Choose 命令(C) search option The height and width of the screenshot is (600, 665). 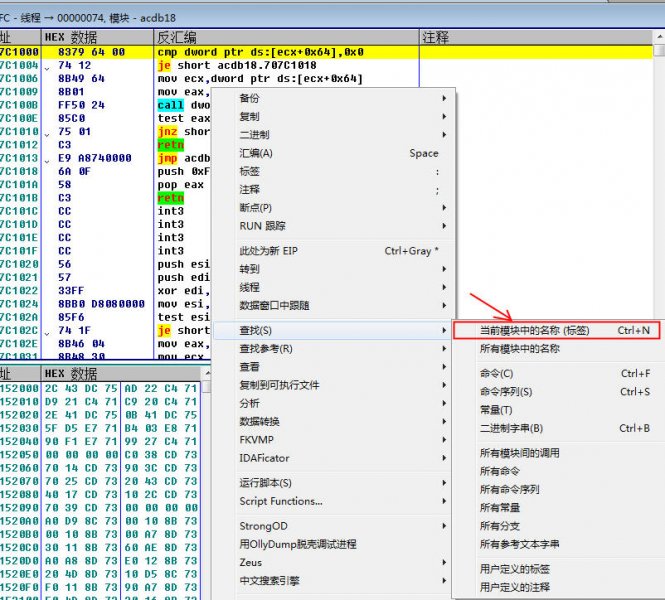point(557,373)
